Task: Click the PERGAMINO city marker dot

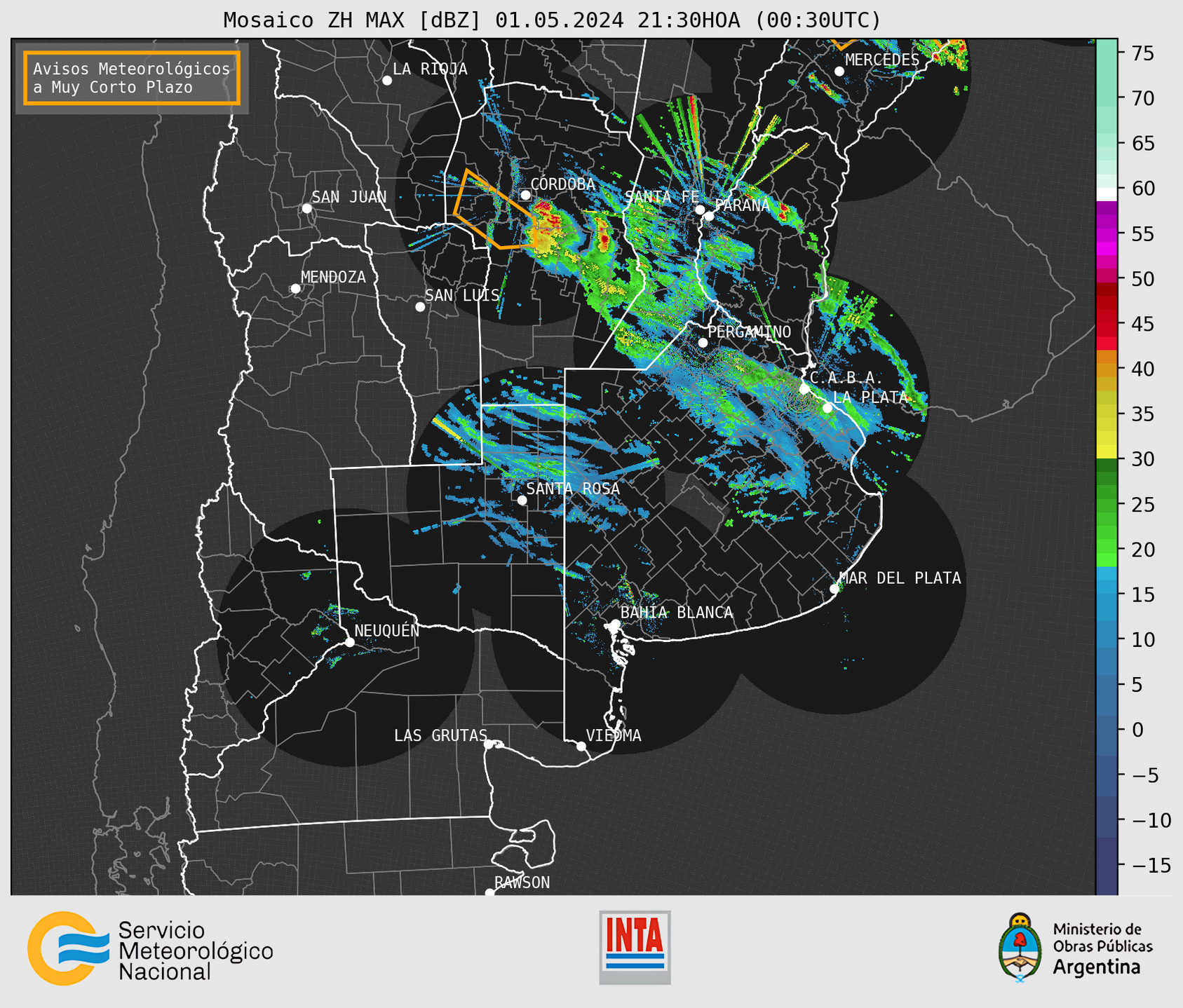Action: pyautogui.click(x=703, y=343)
